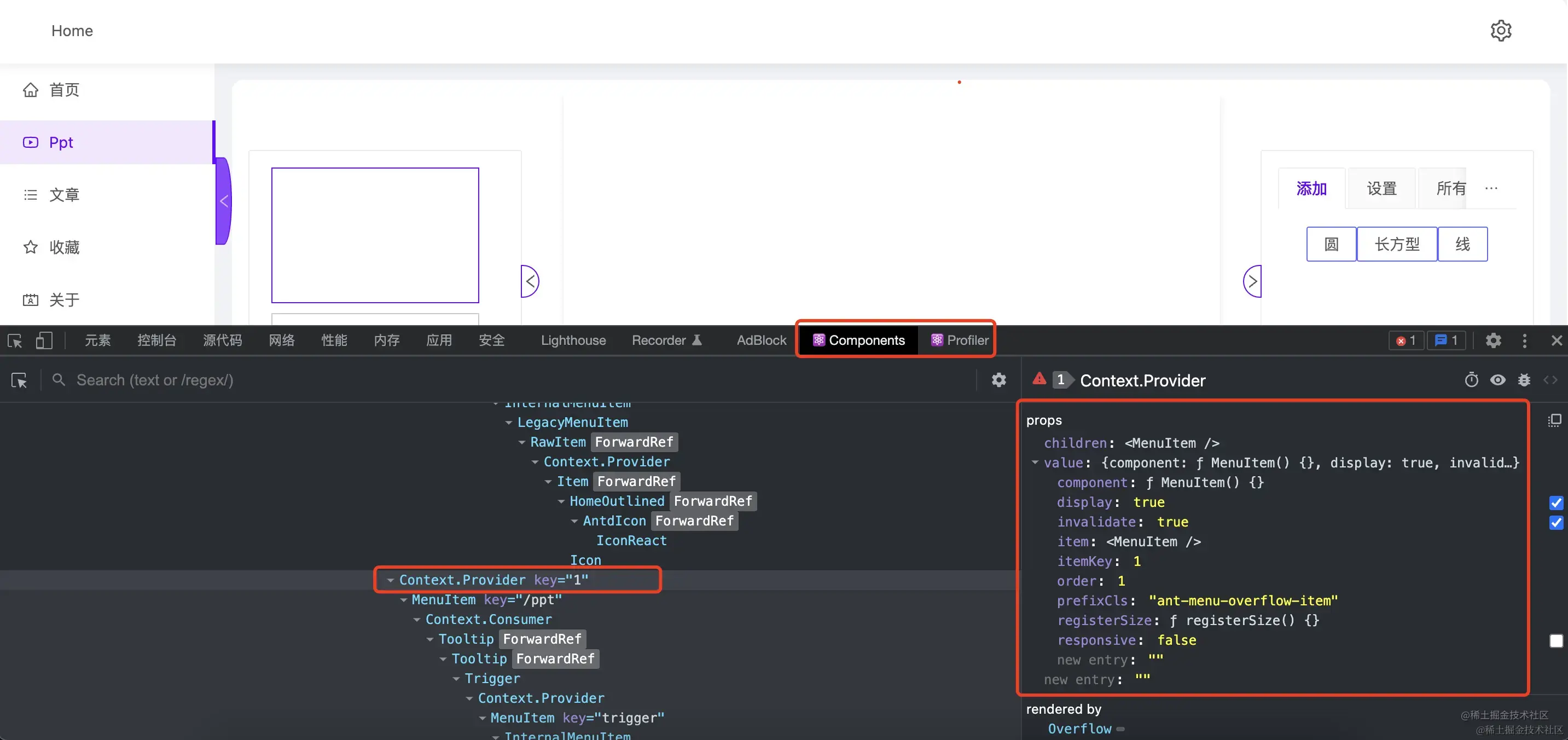Screen dimensions: 1568x740
Task: Open the Lighthouse DevTools tab
Action: click(573, 340)
